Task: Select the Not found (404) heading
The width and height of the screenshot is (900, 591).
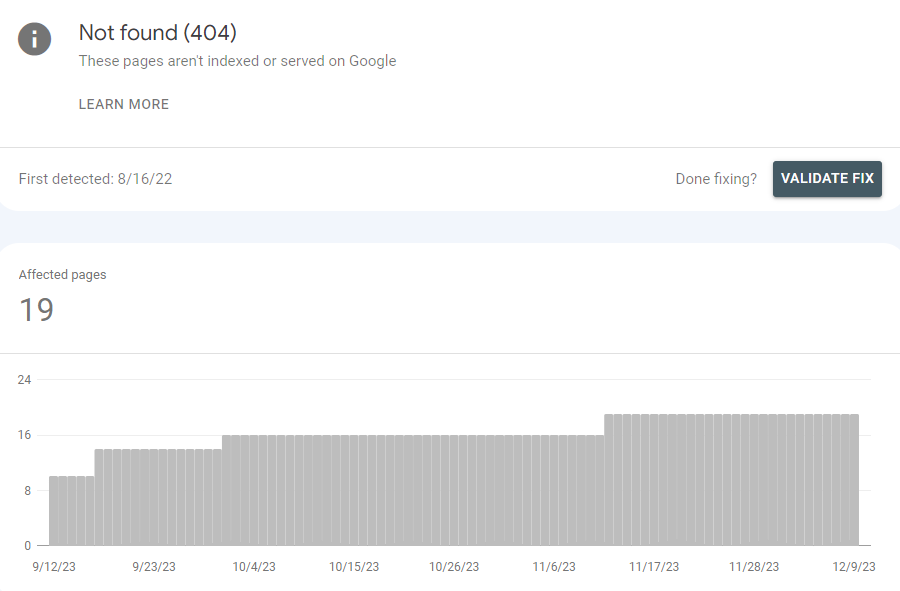Action: click(x=157, y=33)
